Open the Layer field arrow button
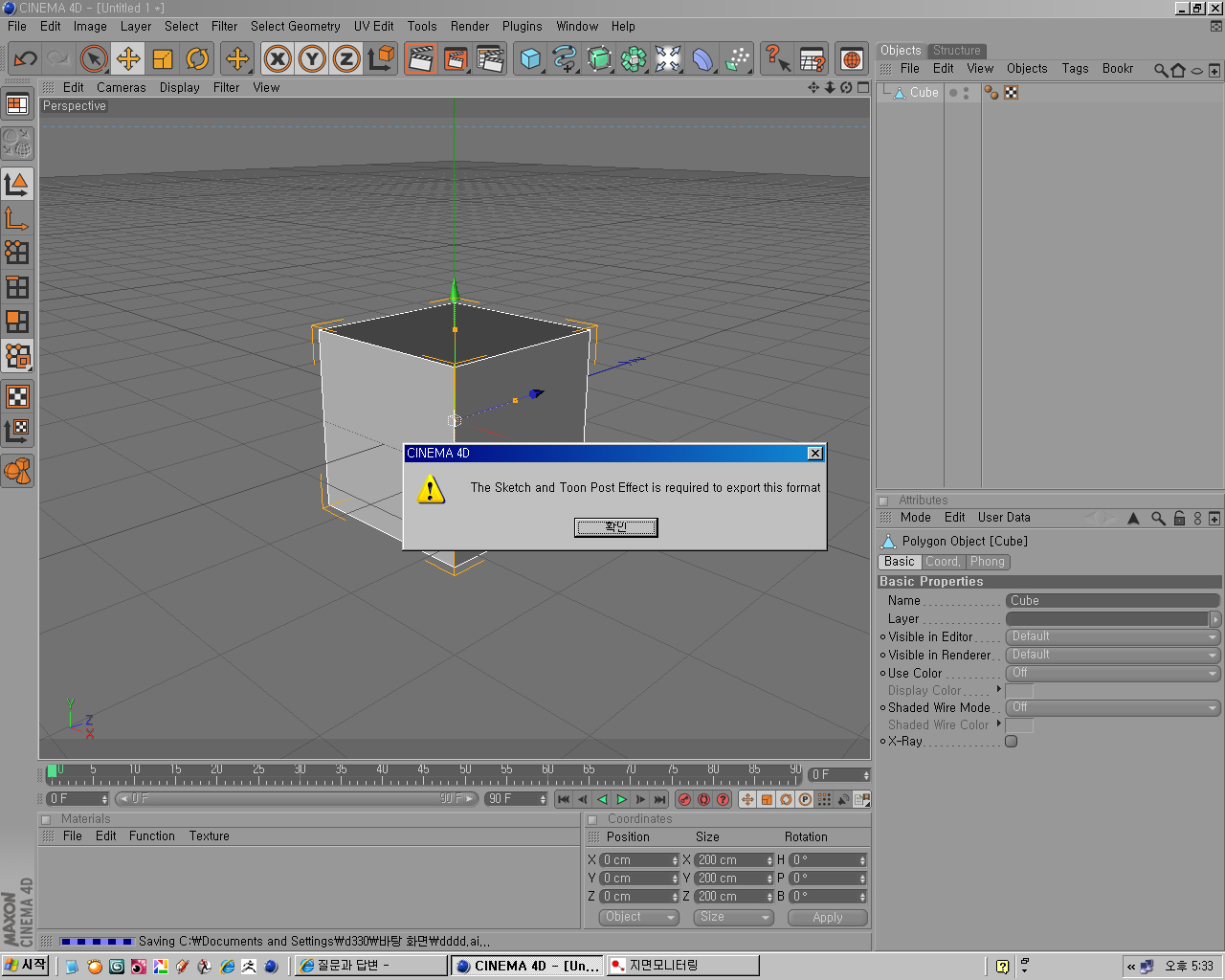The width and height of the screenshot is (1225, 980). tap(1215, 619)
